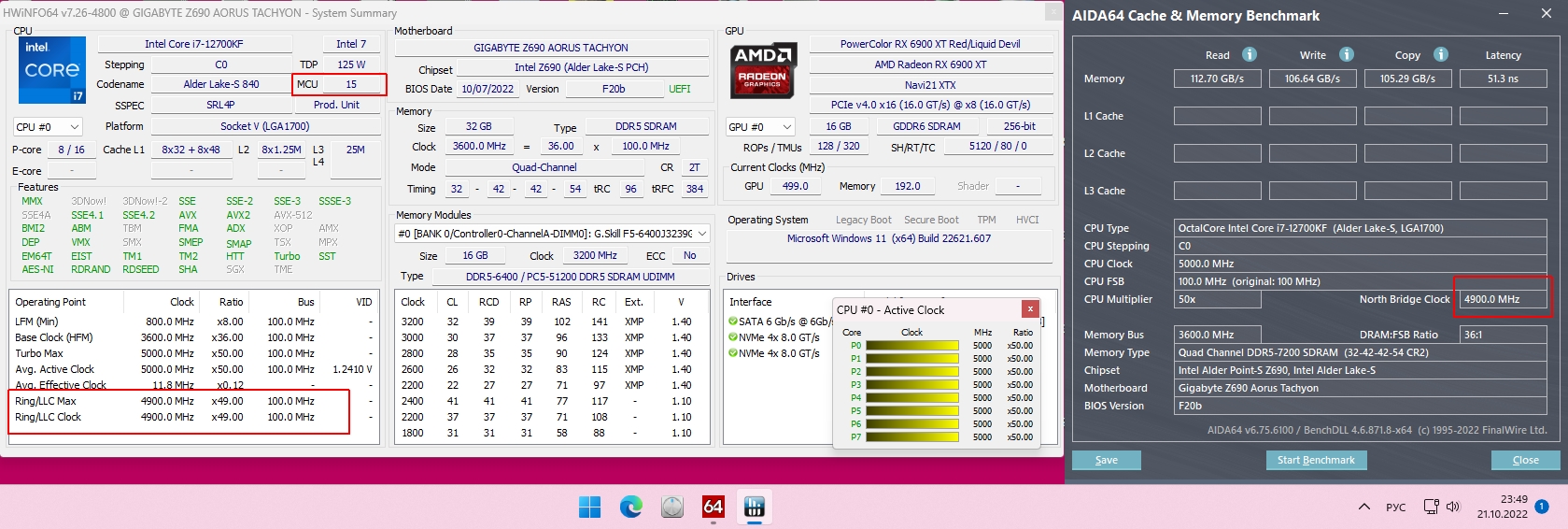Switch to AIDA64 via the red 64 taskbar icon
1568x529 pixels.
[713, 507]
